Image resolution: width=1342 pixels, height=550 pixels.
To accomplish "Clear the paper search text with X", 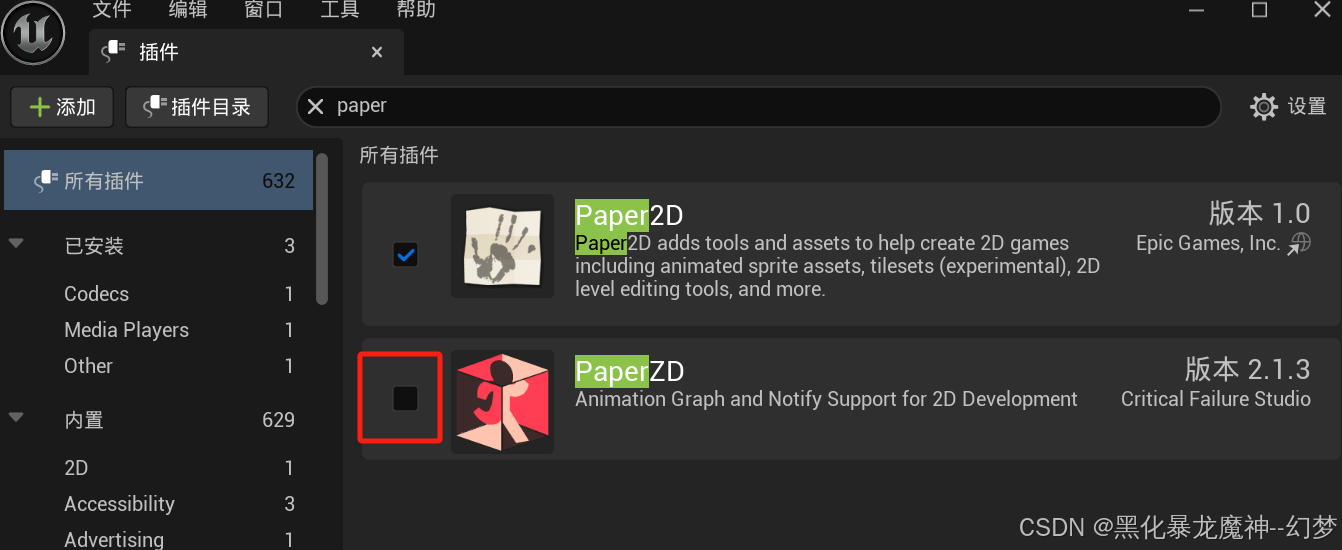I will click(x=315, y=106).
